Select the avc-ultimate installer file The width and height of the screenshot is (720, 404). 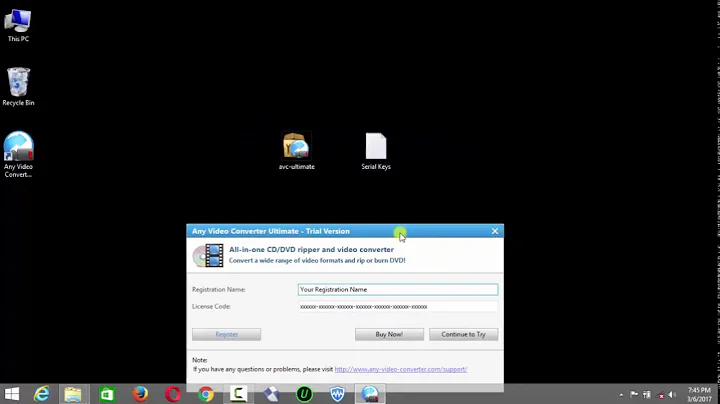[x=297, y=152]
